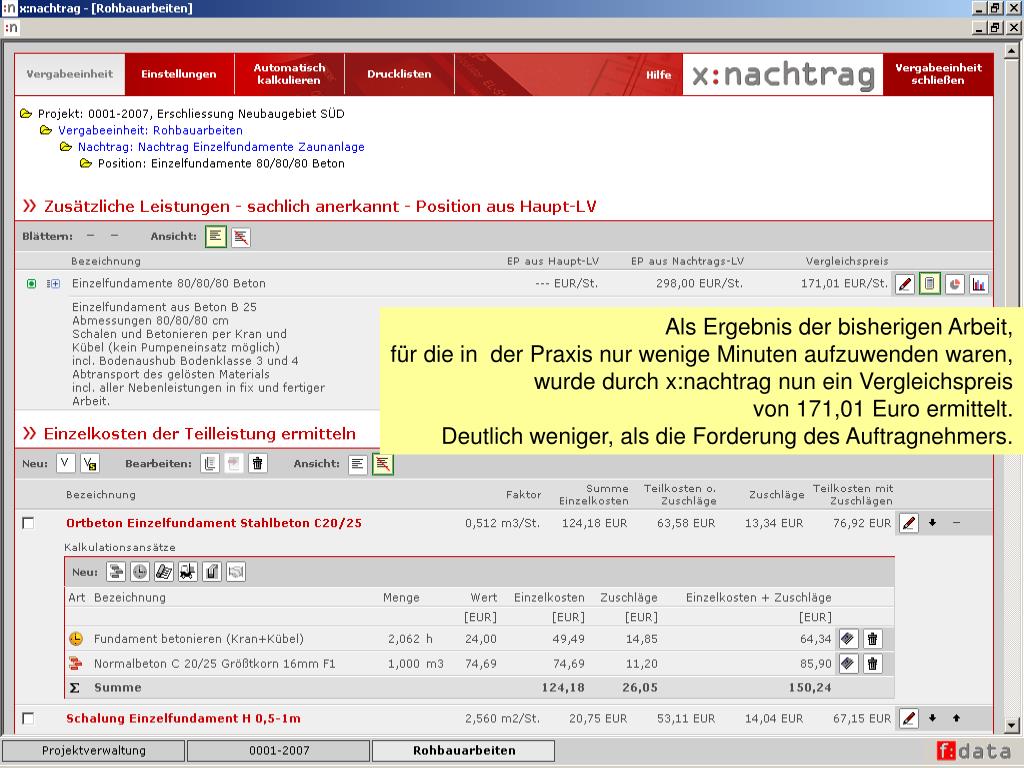
Task: Tick the checkbox for Schalung Einzelfundament H 0,5-1m
Action: click(28, 718)
